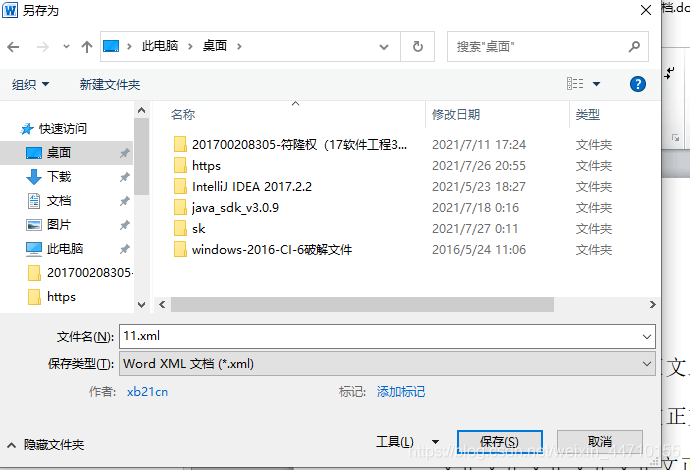Select https folder in navigation pane

pos(61,297)
